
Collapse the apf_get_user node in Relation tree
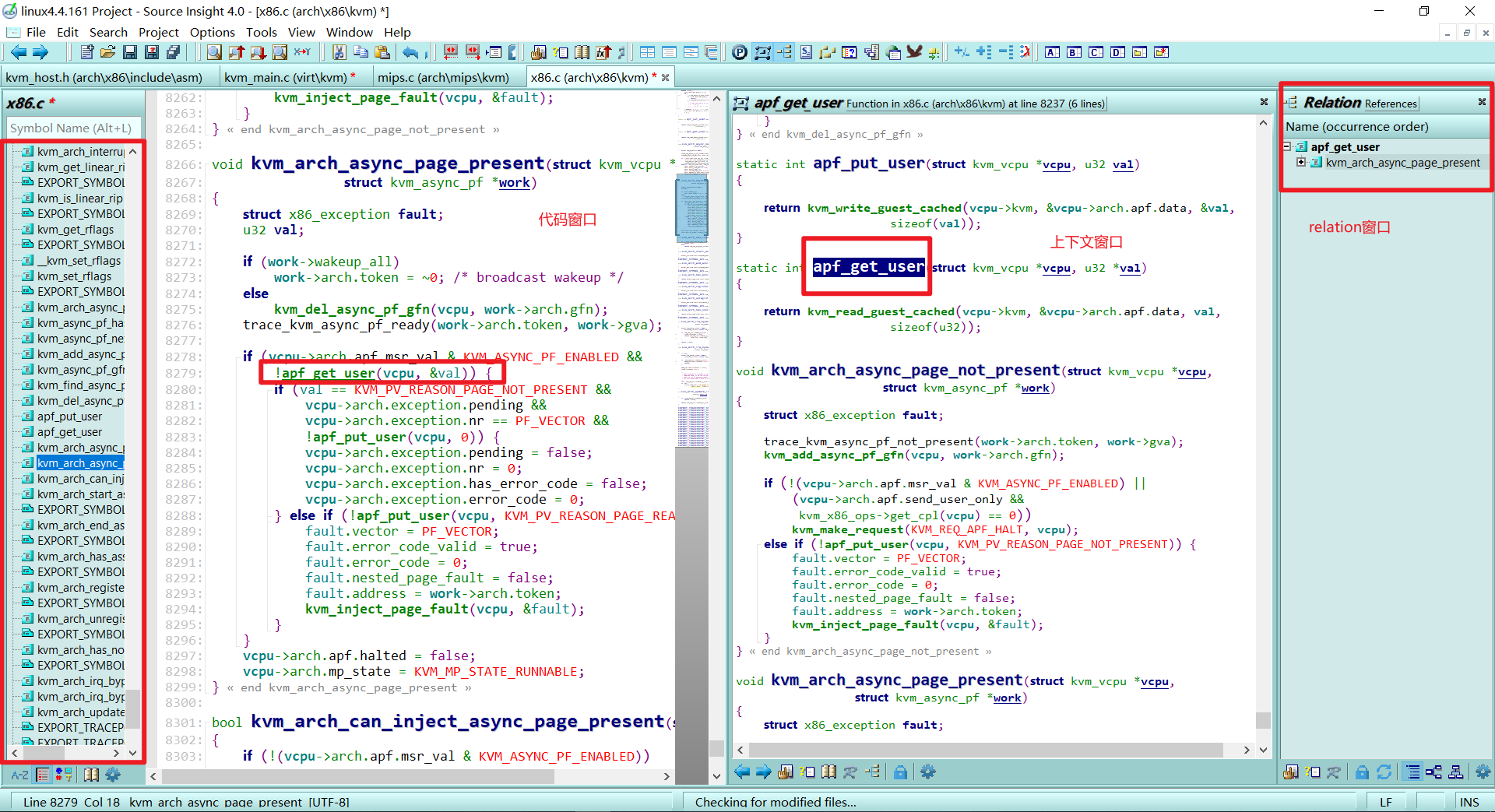(1288, 146)
